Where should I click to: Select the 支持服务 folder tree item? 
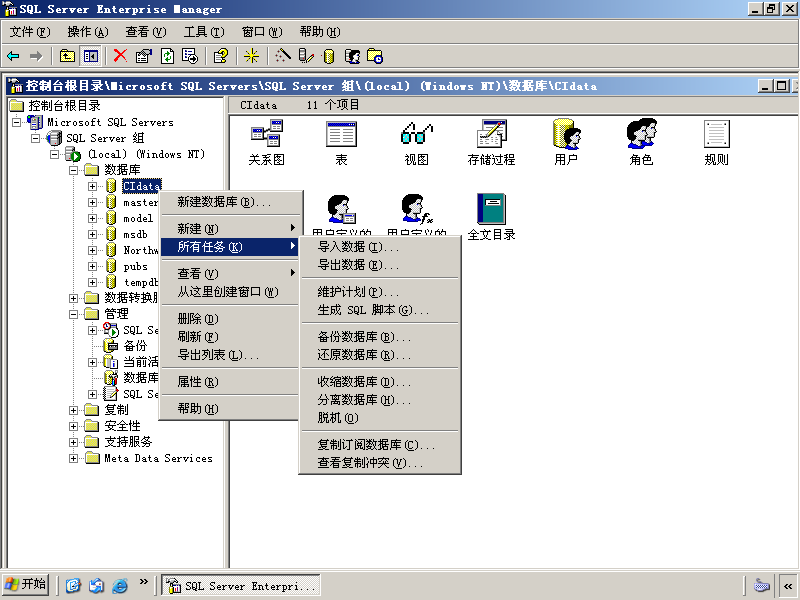(128, 442)
